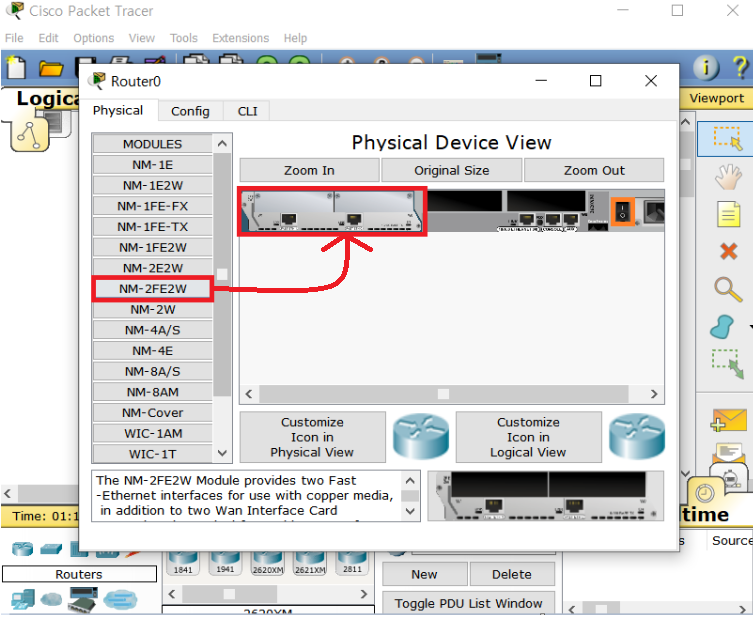Click Add Simple PDU envelope icon
Screen dimensions: 753x617
pyautogui.click(x=729, y=420)
